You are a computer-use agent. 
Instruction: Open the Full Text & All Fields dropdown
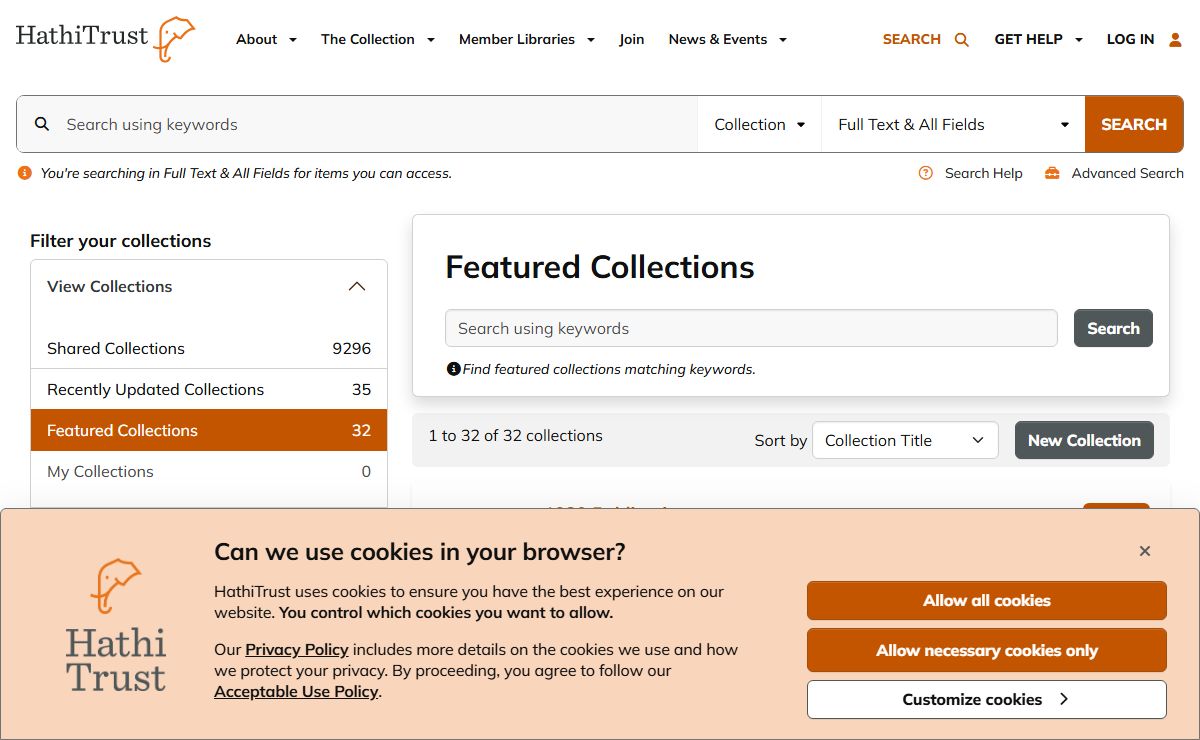pos(952,124)
